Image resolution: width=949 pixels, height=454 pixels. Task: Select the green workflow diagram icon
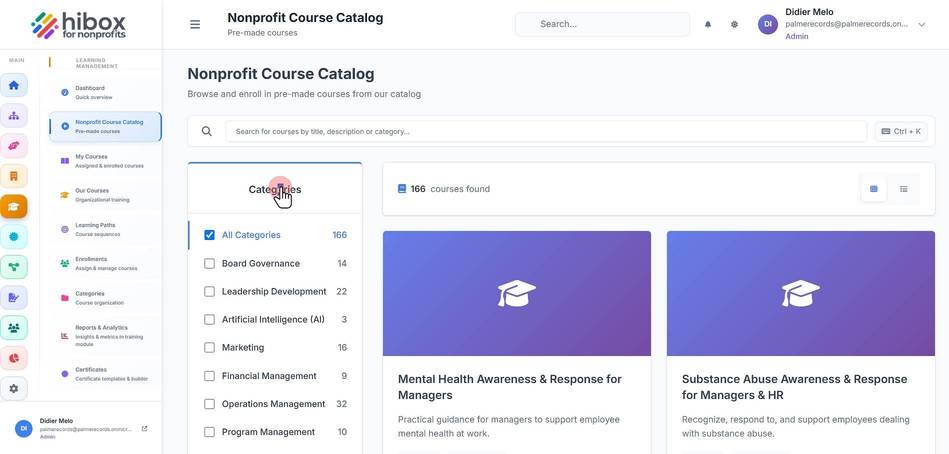[14, 267]
